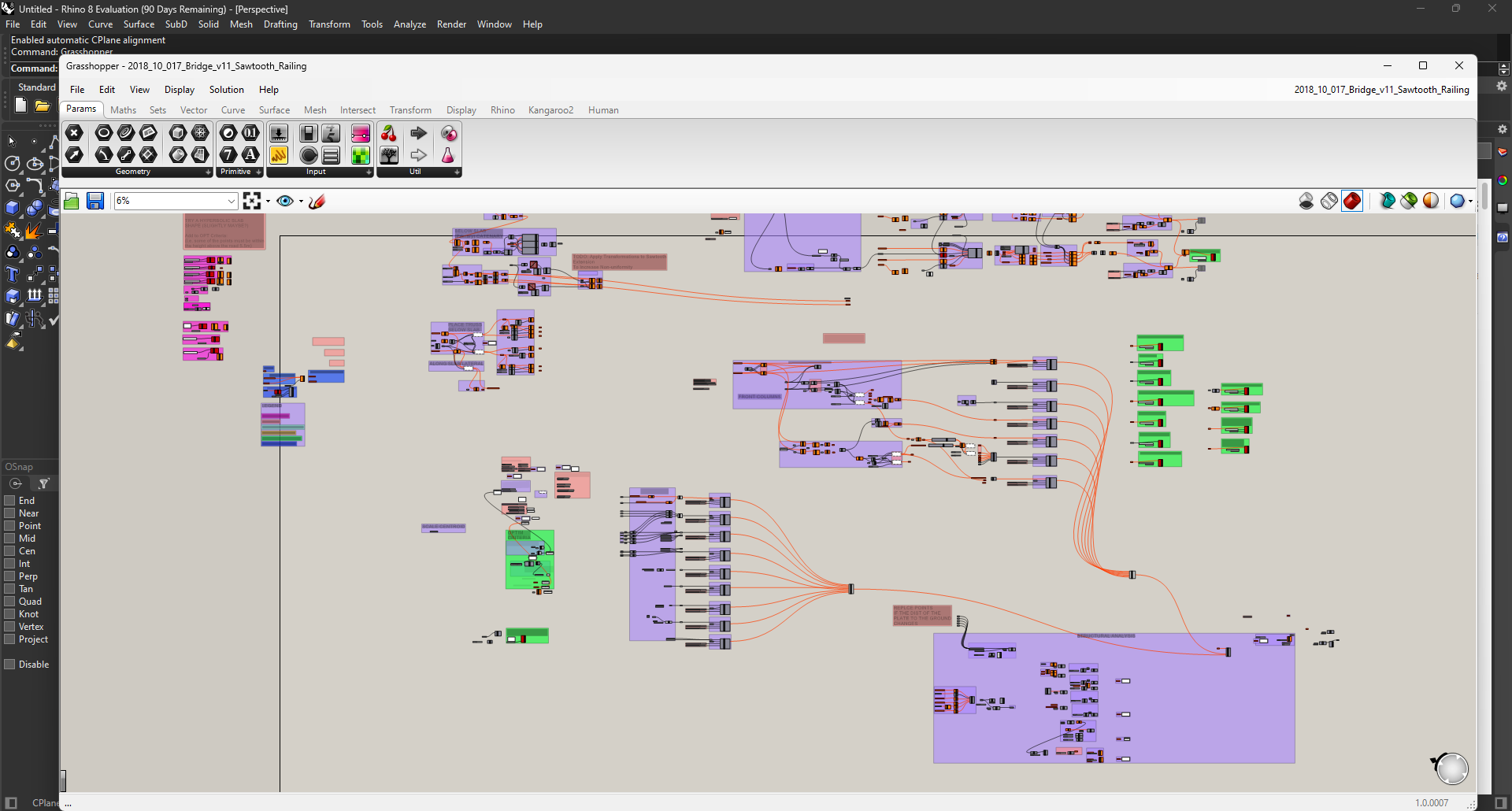Click the canvas compass navigation widget
This screenshot has width=1512, height=811.
pyautogui.click(x=1451, y=768)
